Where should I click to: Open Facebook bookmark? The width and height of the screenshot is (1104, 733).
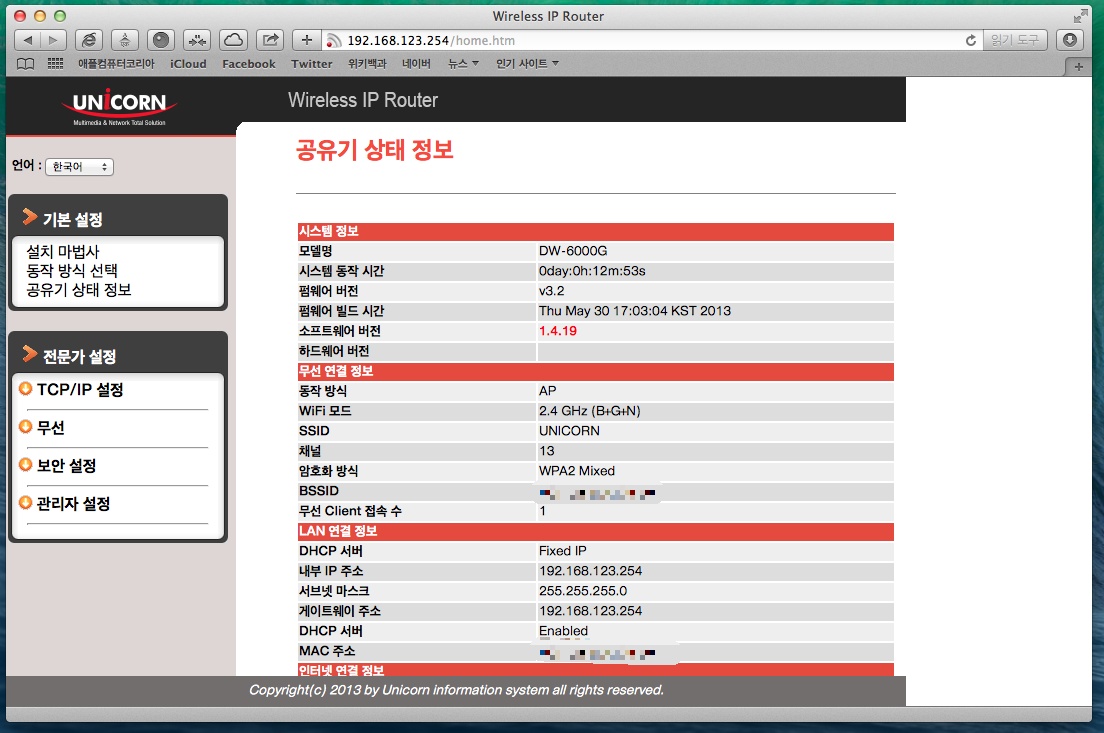(249, 63)
